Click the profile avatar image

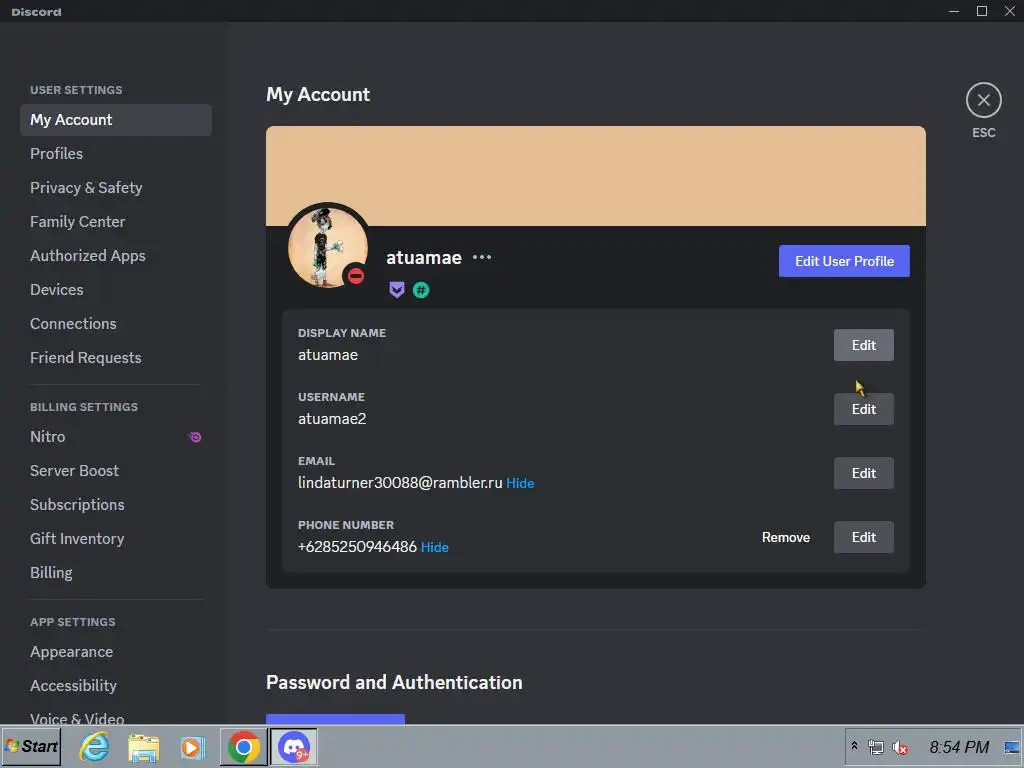point(328,247)
